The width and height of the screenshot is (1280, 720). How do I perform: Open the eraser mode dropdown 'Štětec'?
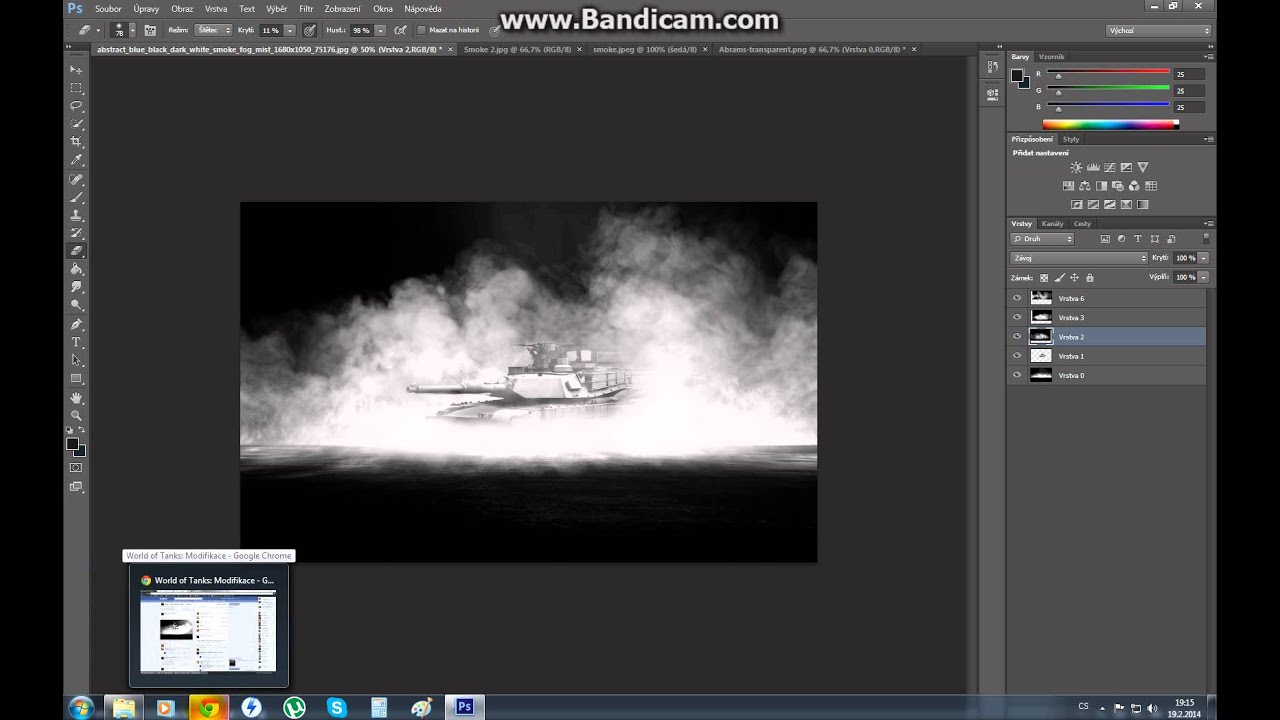pos(213,30)
